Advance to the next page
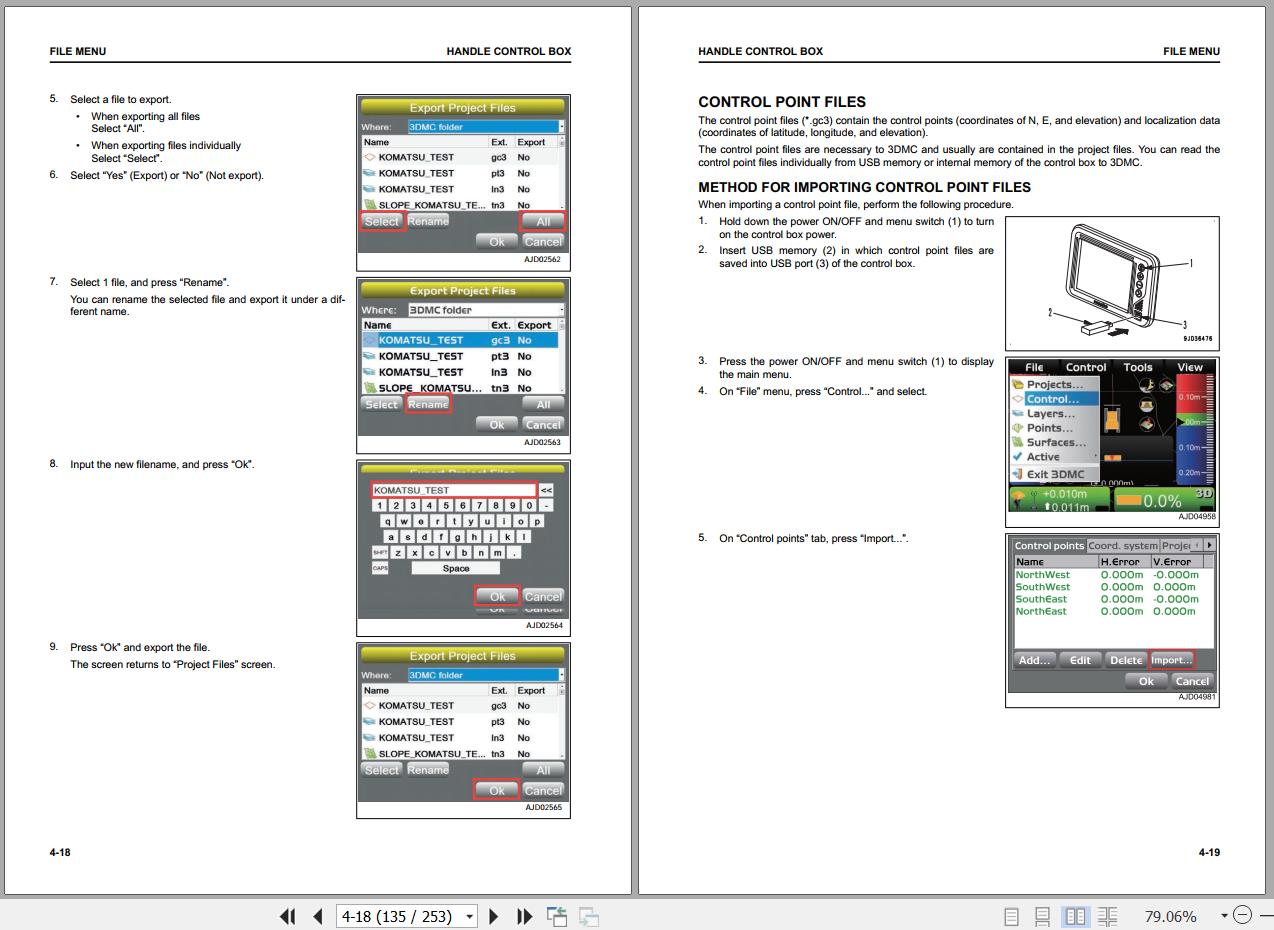Viewport: 1274px width, 930px height. (x=493, y=916)
